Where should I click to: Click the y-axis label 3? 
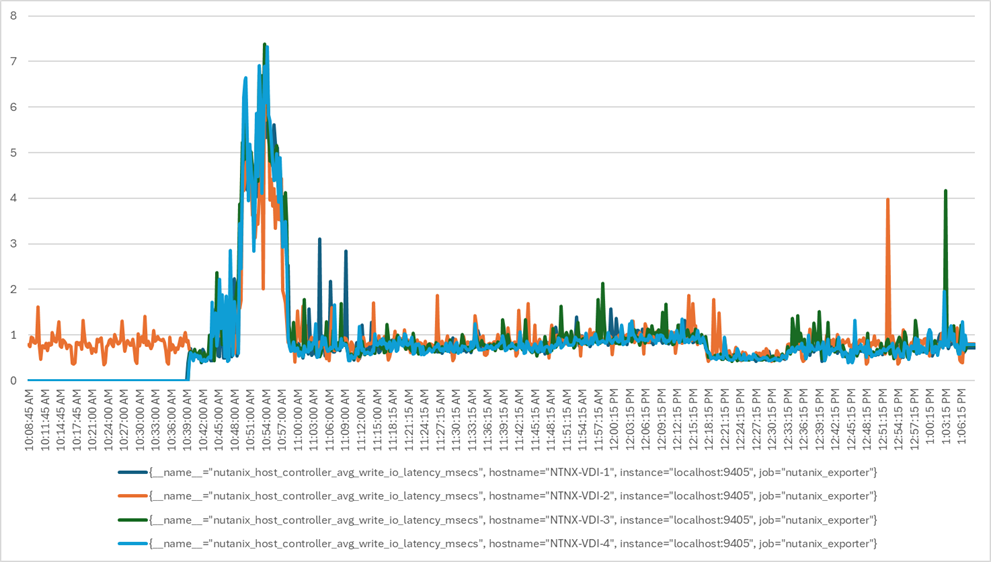point(13,244)
